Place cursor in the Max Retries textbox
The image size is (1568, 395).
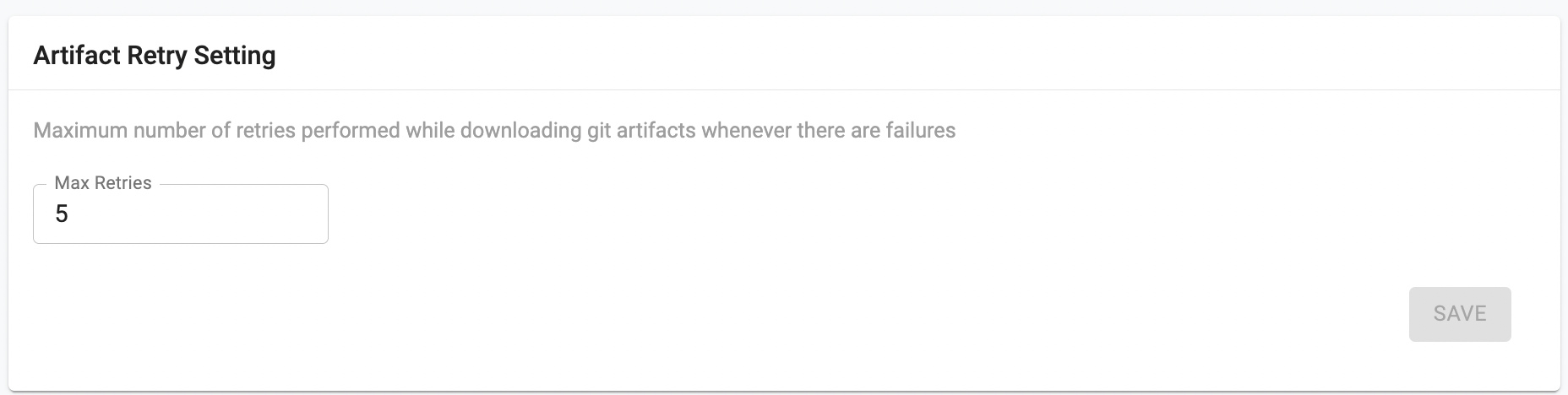180,214
